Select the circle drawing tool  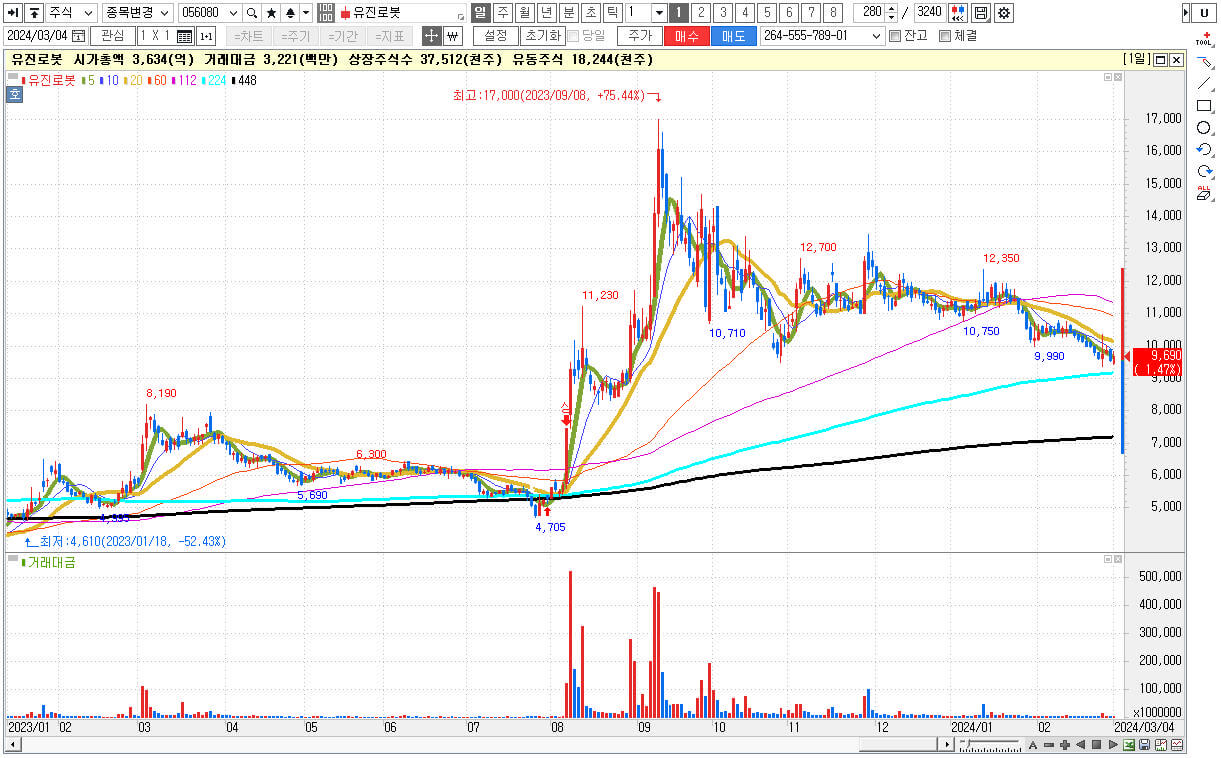point(1205,128)
